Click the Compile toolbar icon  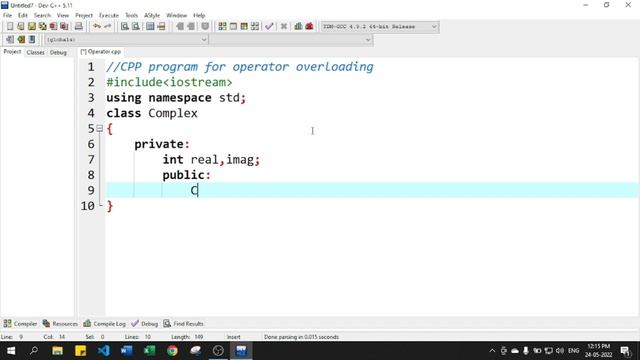222,27
